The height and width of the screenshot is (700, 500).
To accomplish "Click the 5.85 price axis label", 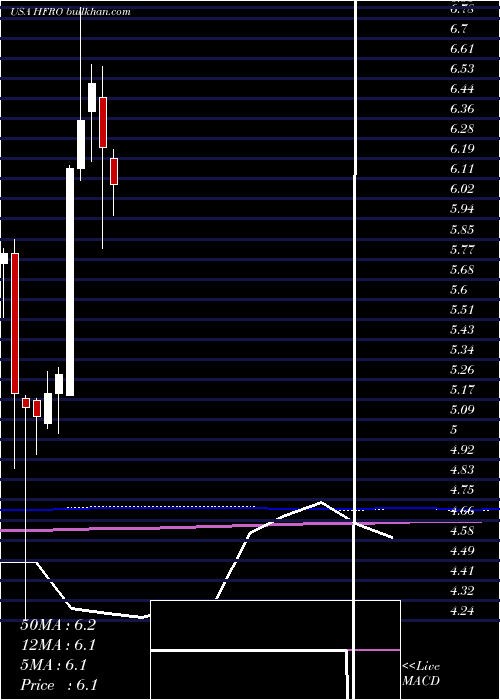I will pos(462,229).
